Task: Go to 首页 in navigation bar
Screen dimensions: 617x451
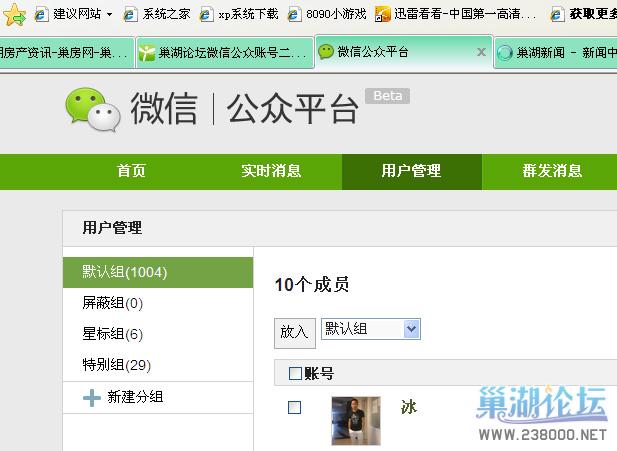Action: 131,171
